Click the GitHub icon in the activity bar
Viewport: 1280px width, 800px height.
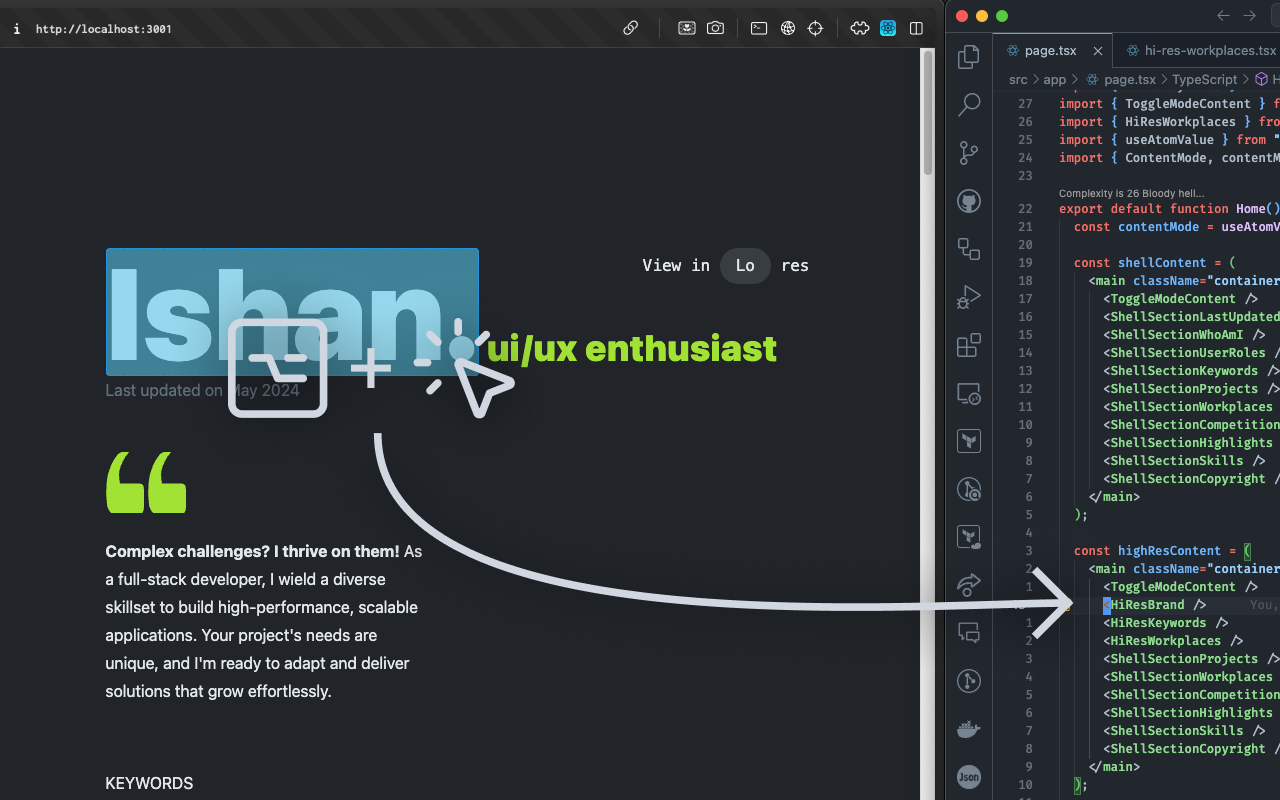(x=968, y=200)
